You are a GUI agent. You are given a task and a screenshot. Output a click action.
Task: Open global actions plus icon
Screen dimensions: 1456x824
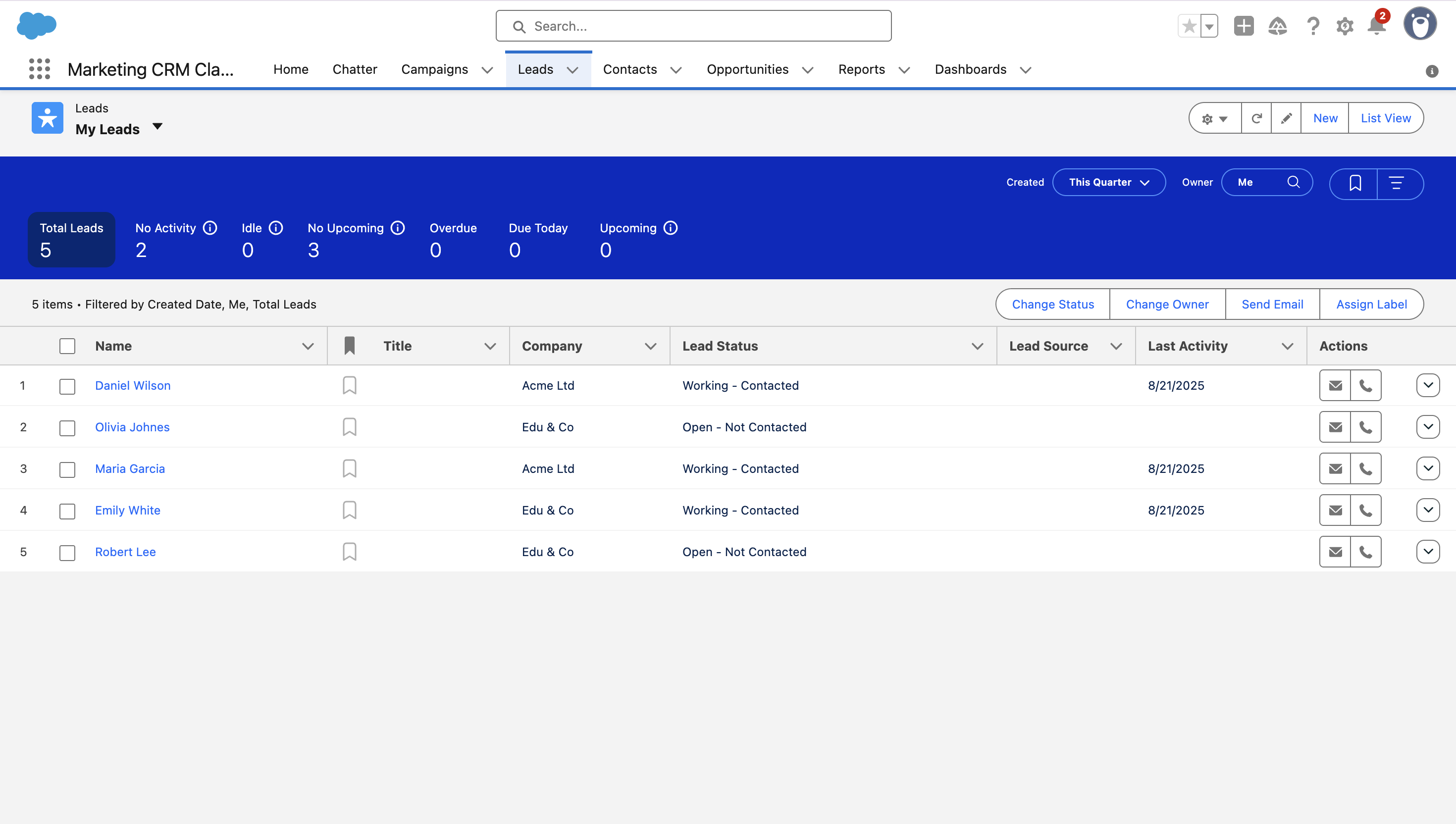coord(1244,26)
